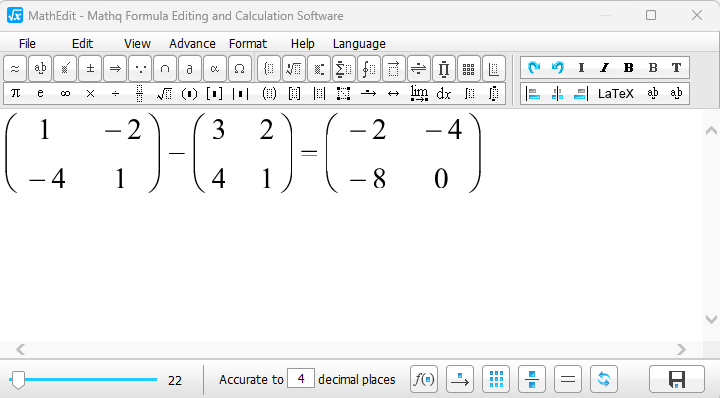Click the blue matrix grid calculation button
720x398 pixels.
tap(496, 380)
